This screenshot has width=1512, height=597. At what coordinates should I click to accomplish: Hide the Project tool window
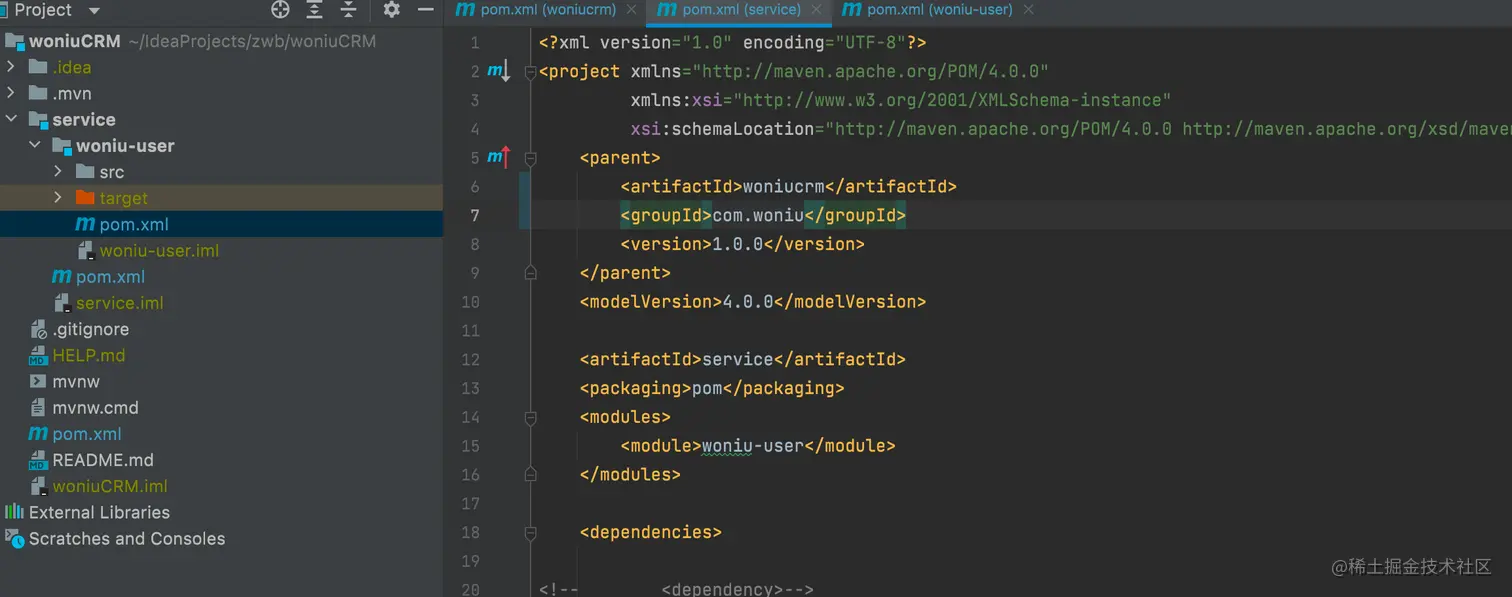coord(426,10)
